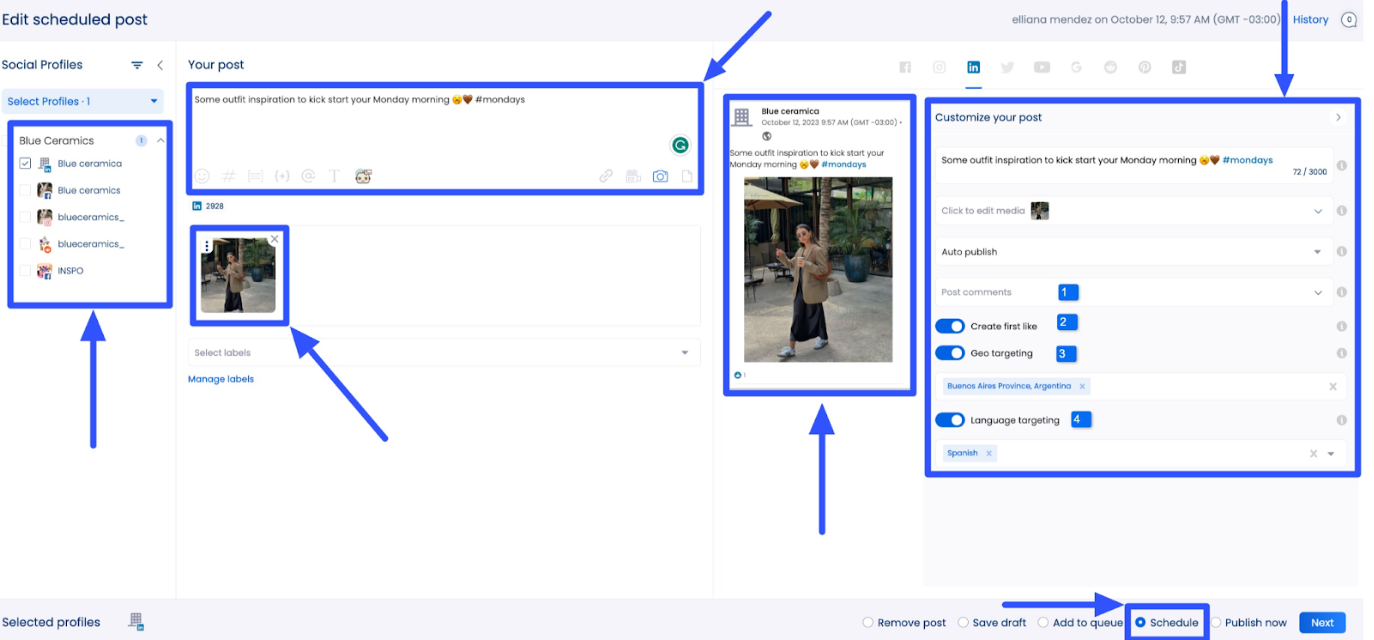The image size is (1374, 640).
Task: Switch to the Instagram preview tab
Action: tap(939, 67)
